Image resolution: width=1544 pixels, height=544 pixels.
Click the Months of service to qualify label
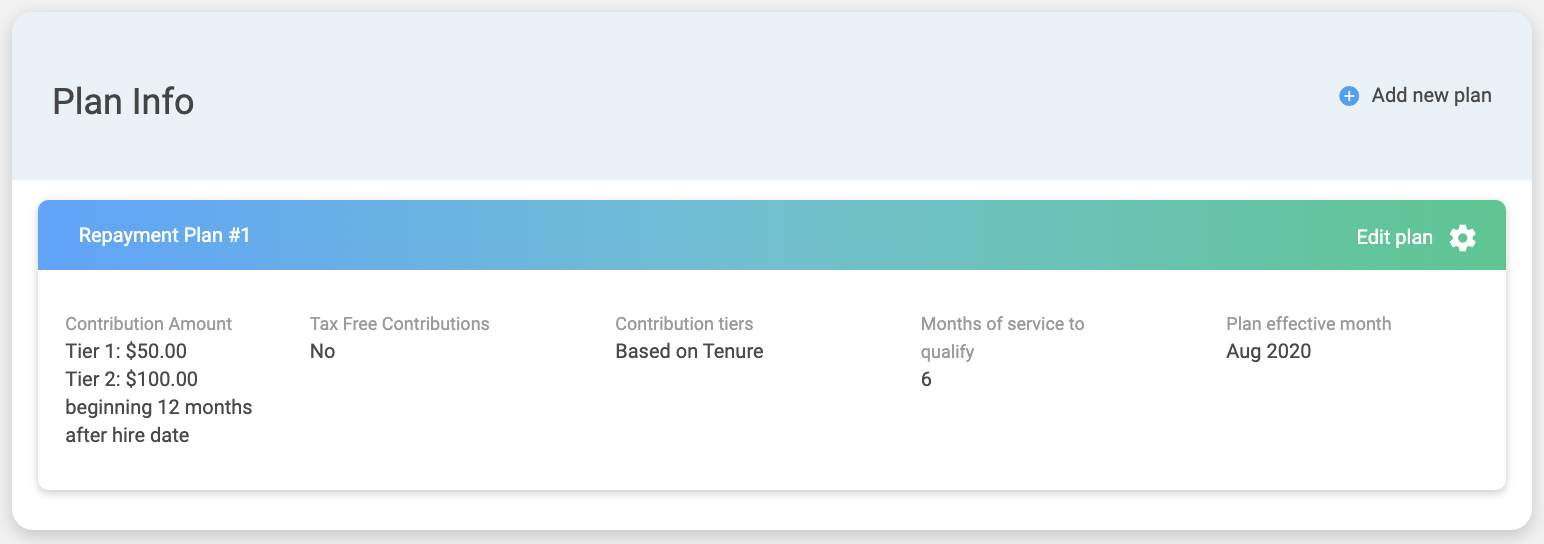pos(1002,324)
